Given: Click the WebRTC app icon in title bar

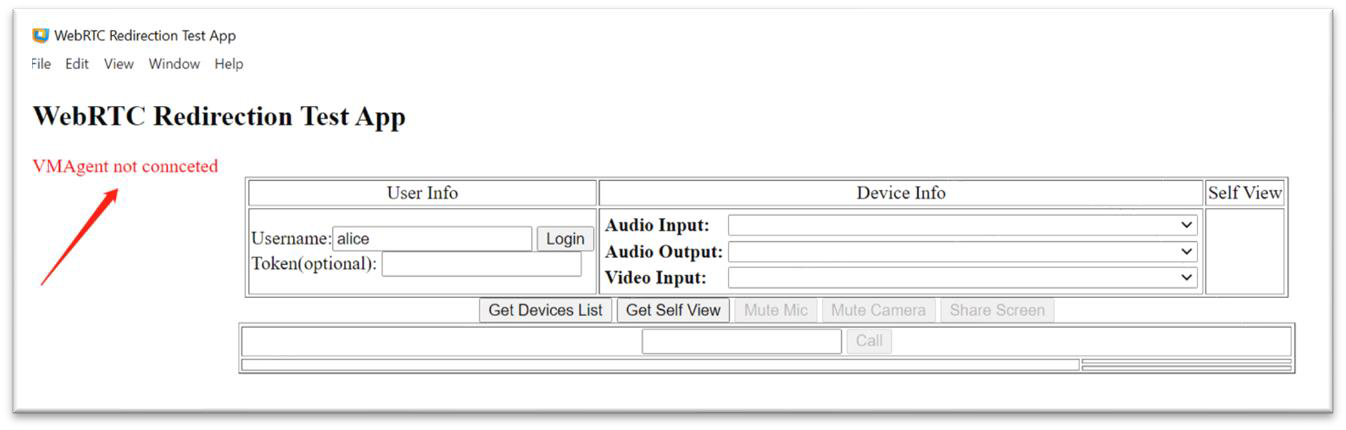Looking at the screenshot, I should (x=41, y=36).
